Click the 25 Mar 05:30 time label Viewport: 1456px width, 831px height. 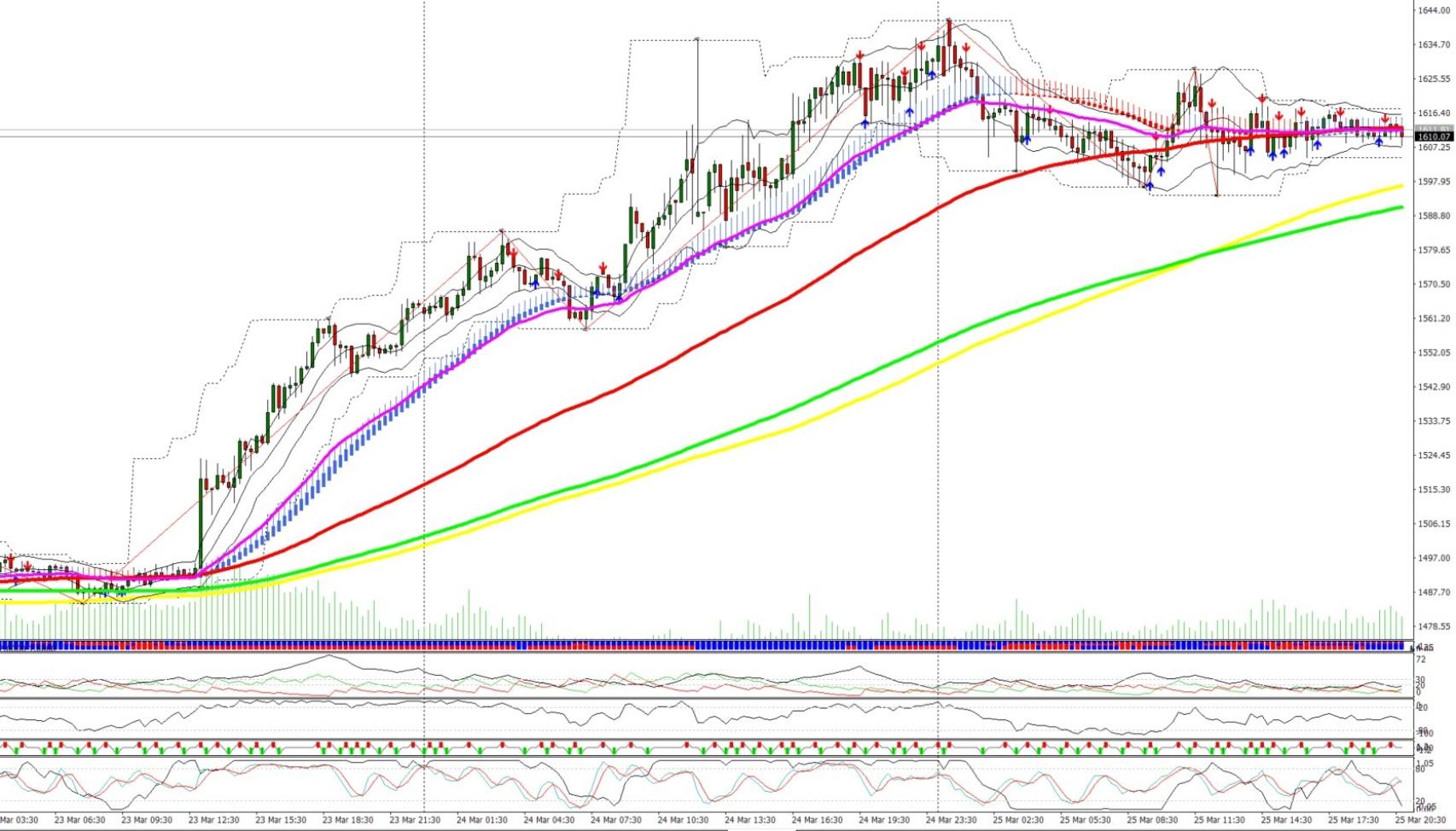1086,820
